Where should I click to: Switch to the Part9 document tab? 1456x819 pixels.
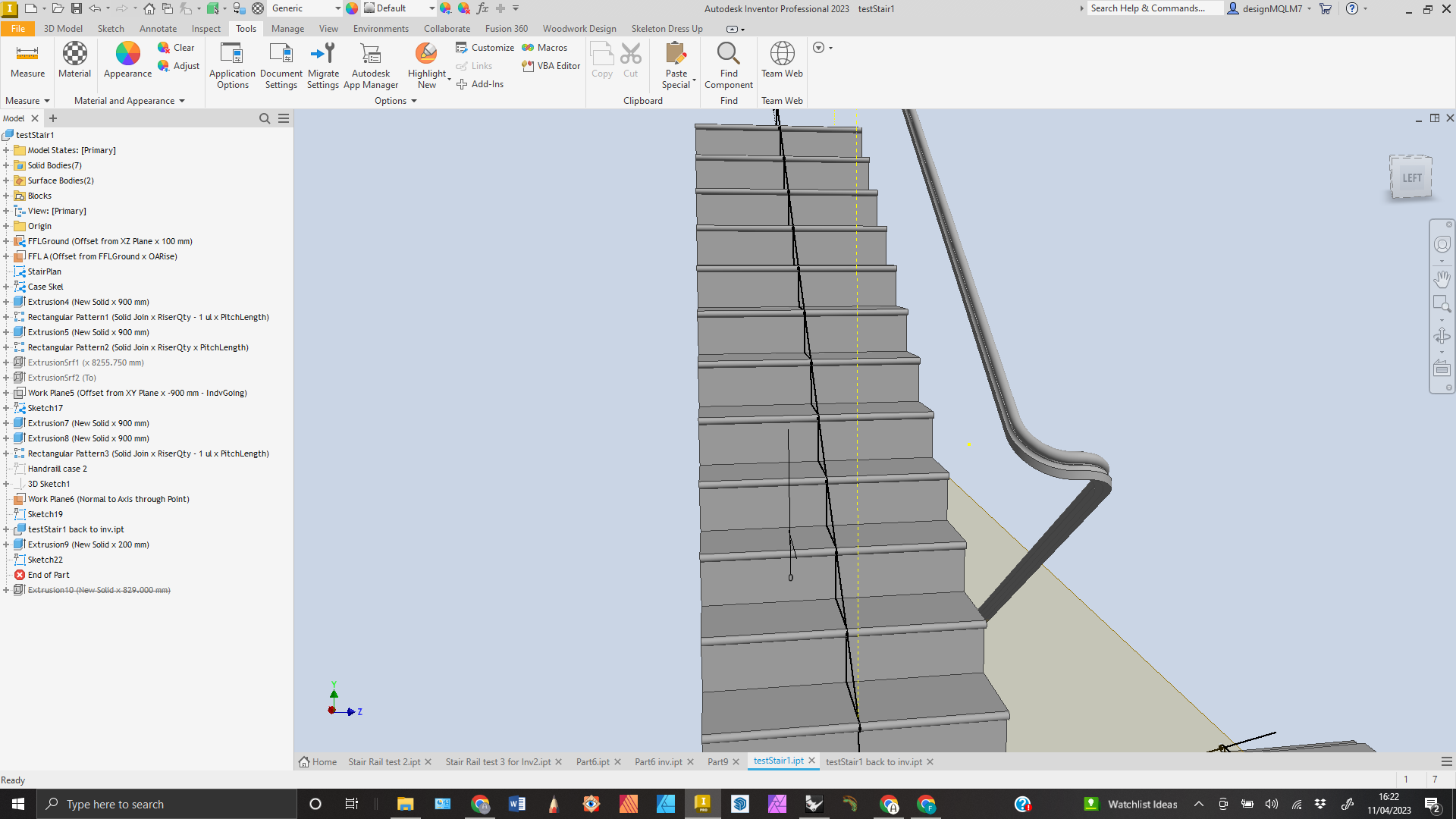717,761
